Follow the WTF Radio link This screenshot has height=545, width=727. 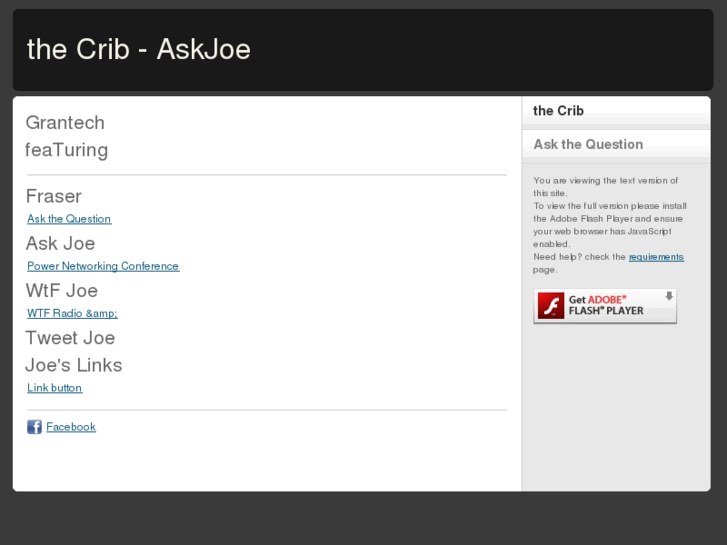[x=72, y=313]
